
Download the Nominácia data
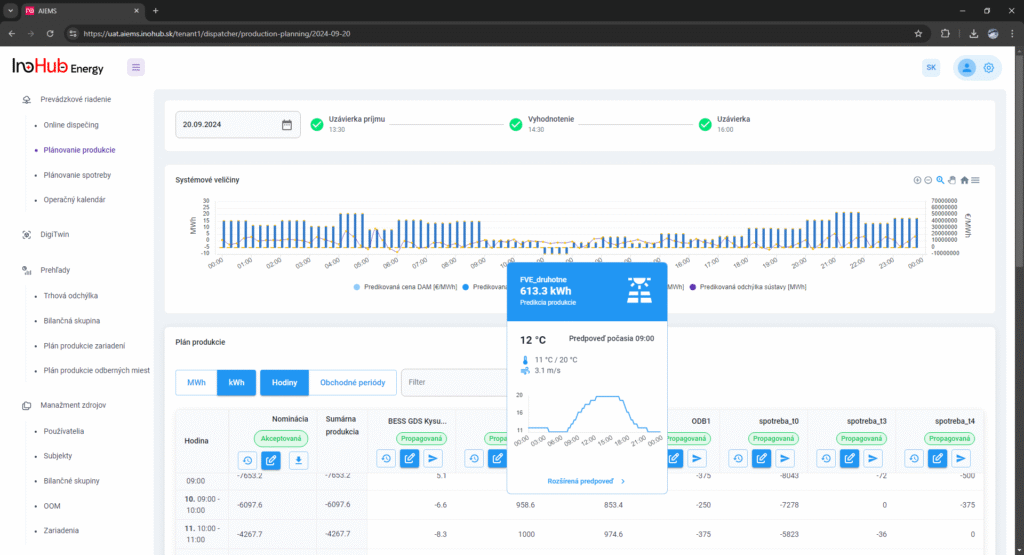tap(298, 459)
